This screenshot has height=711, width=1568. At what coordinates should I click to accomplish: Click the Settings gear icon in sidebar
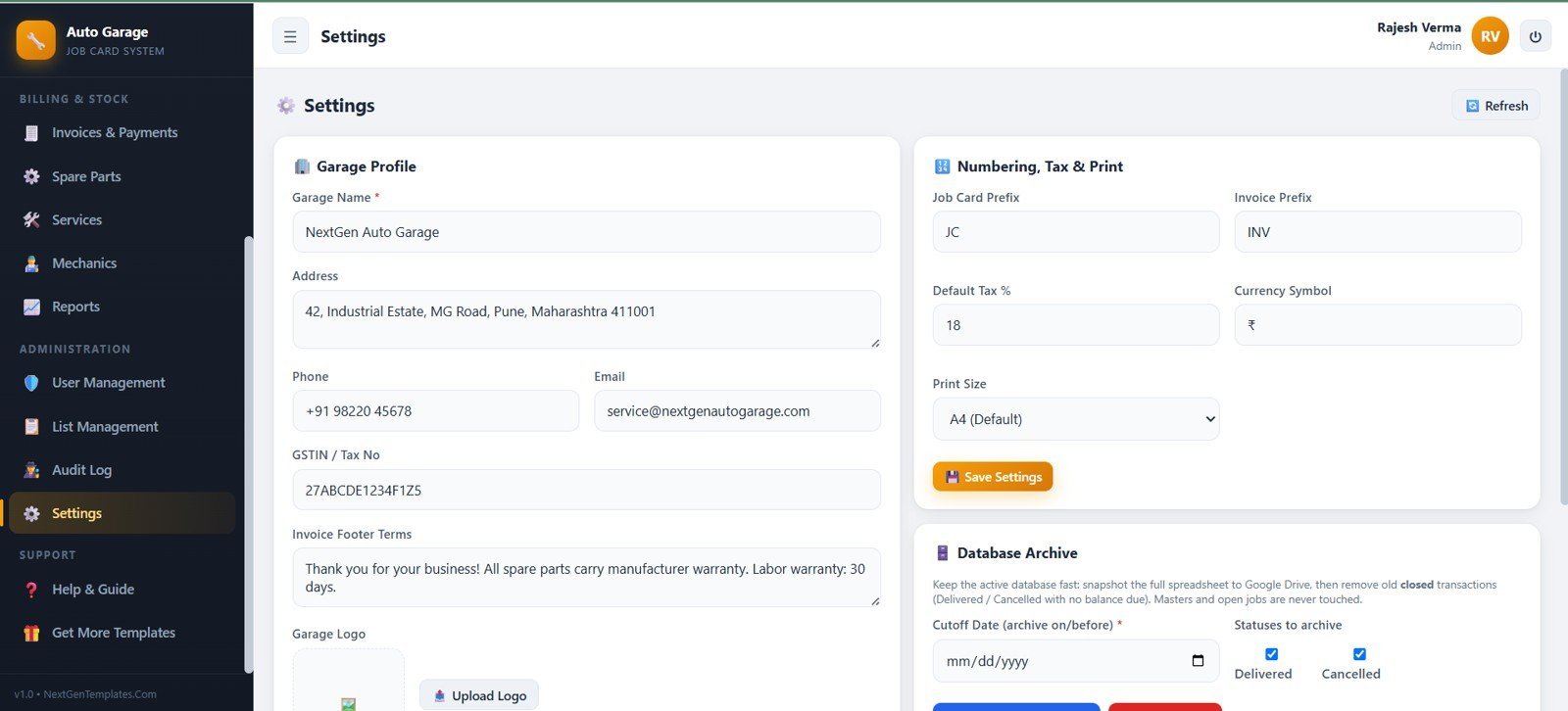point(31,513)
